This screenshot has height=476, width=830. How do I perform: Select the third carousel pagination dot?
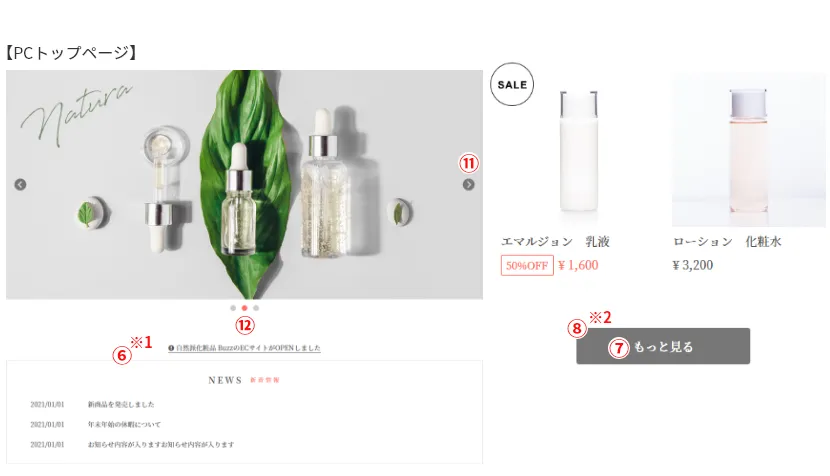pyautogui.click(x=256, y=308)
